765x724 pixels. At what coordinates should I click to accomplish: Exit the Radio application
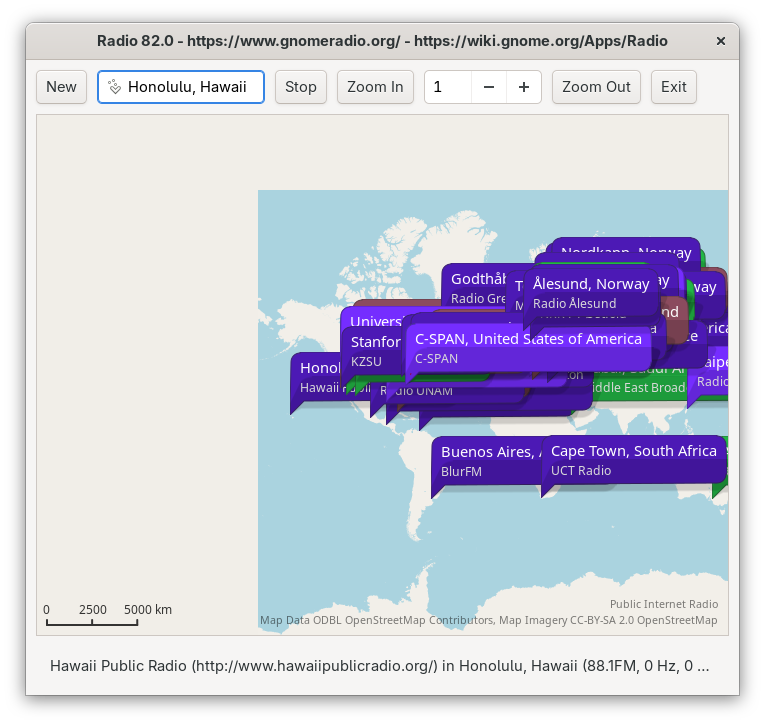click(x=673, y=87)
